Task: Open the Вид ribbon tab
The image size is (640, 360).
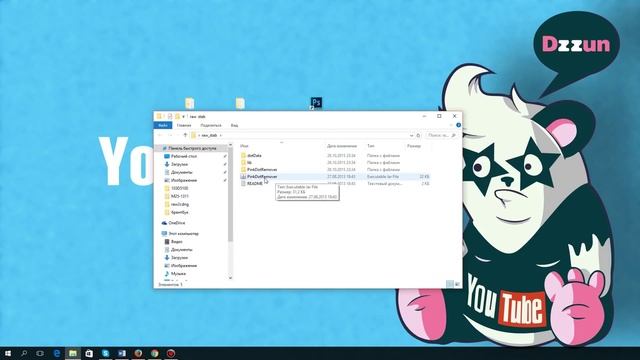Action: coord(234,125)
